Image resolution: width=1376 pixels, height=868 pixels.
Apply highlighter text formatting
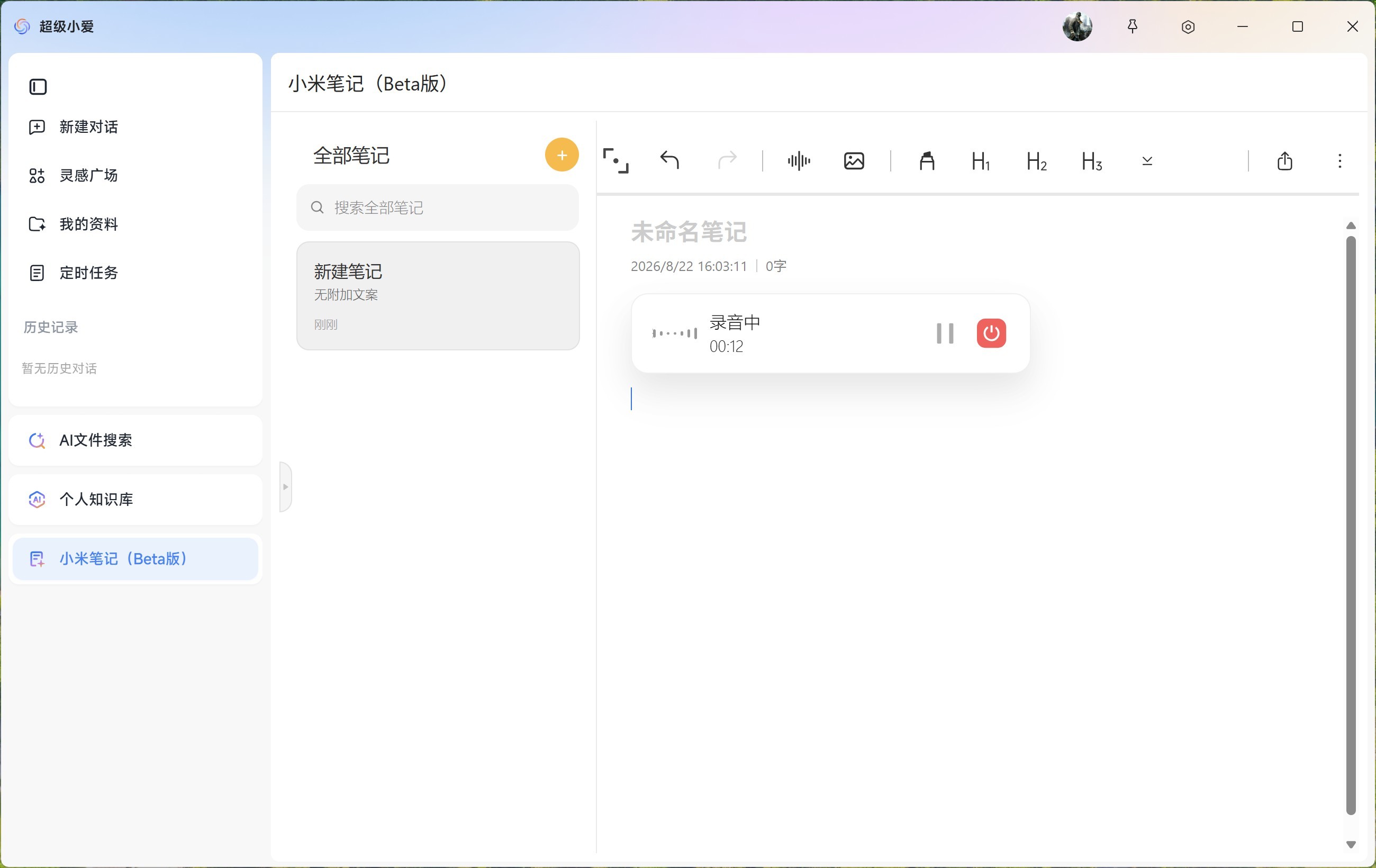(927, 161)
